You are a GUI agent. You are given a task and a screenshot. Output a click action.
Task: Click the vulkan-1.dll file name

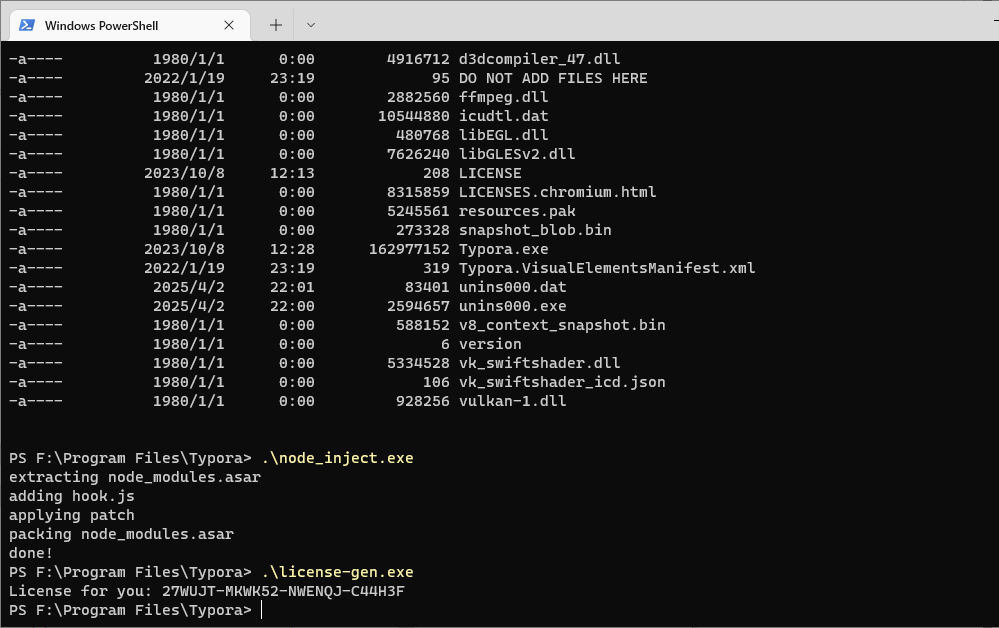point(512,401)
